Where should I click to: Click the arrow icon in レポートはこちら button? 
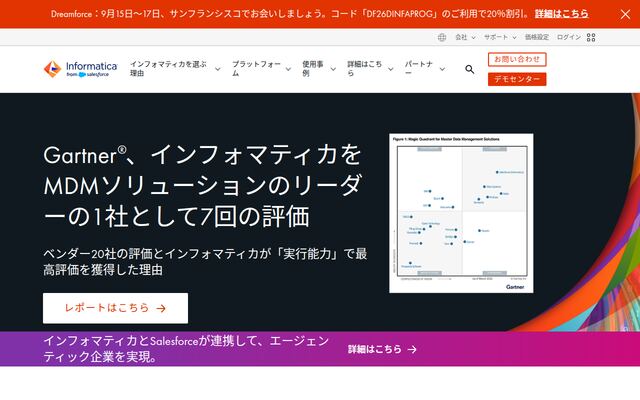point(161,308)
